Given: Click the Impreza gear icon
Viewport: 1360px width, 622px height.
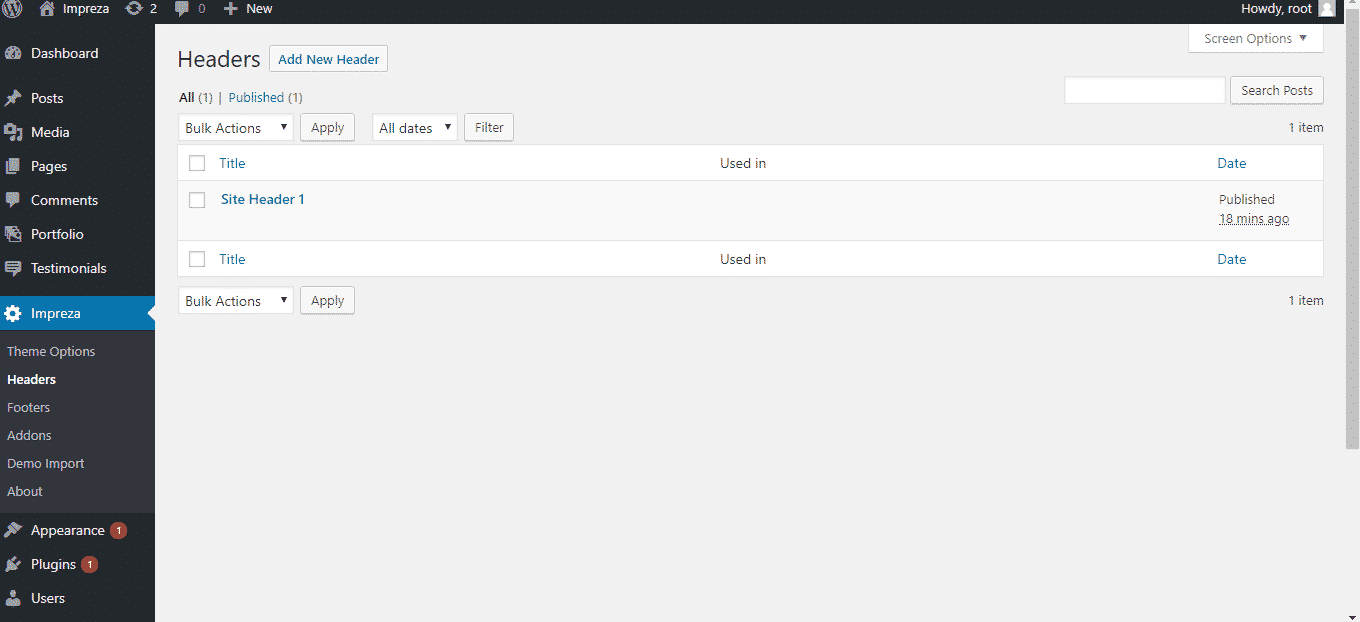Looking at the screenshot, I should pyautogui.click(x=13, y=313).
